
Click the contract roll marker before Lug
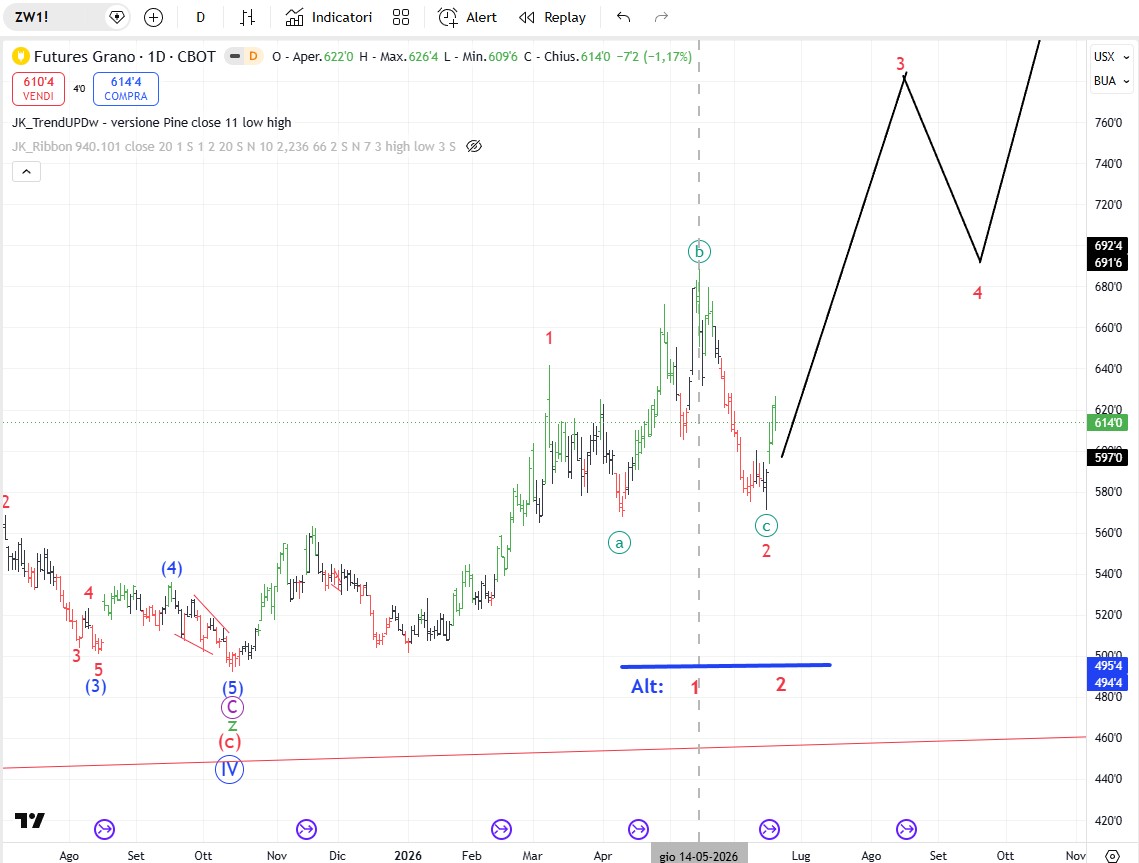769,829
